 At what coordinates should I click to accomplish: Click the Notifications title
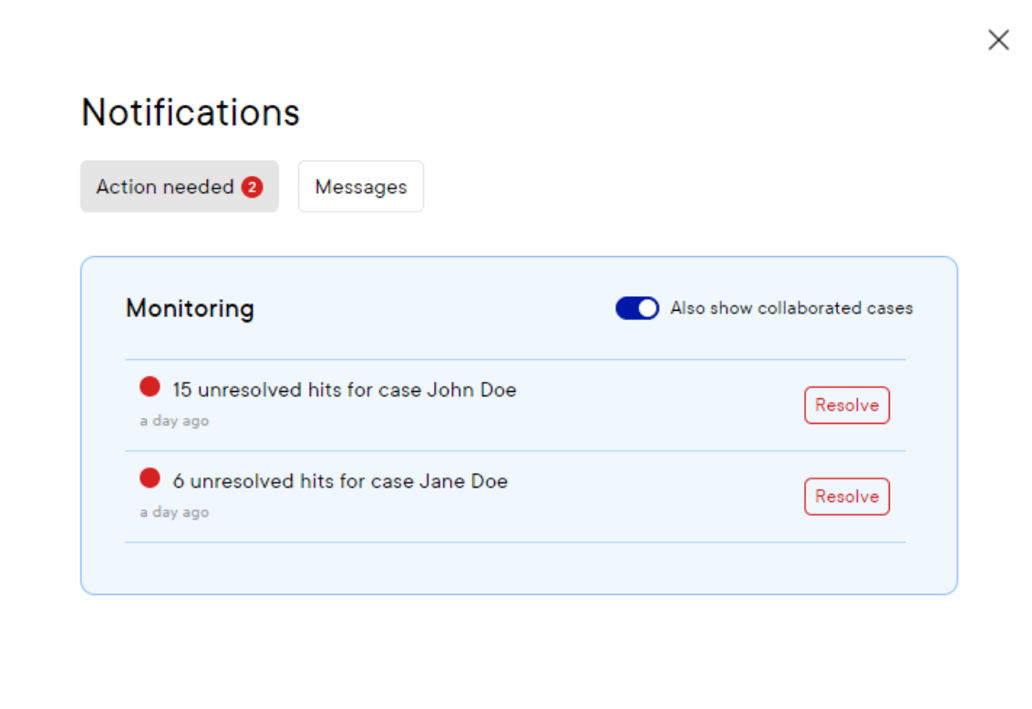[x=189, y=112]
